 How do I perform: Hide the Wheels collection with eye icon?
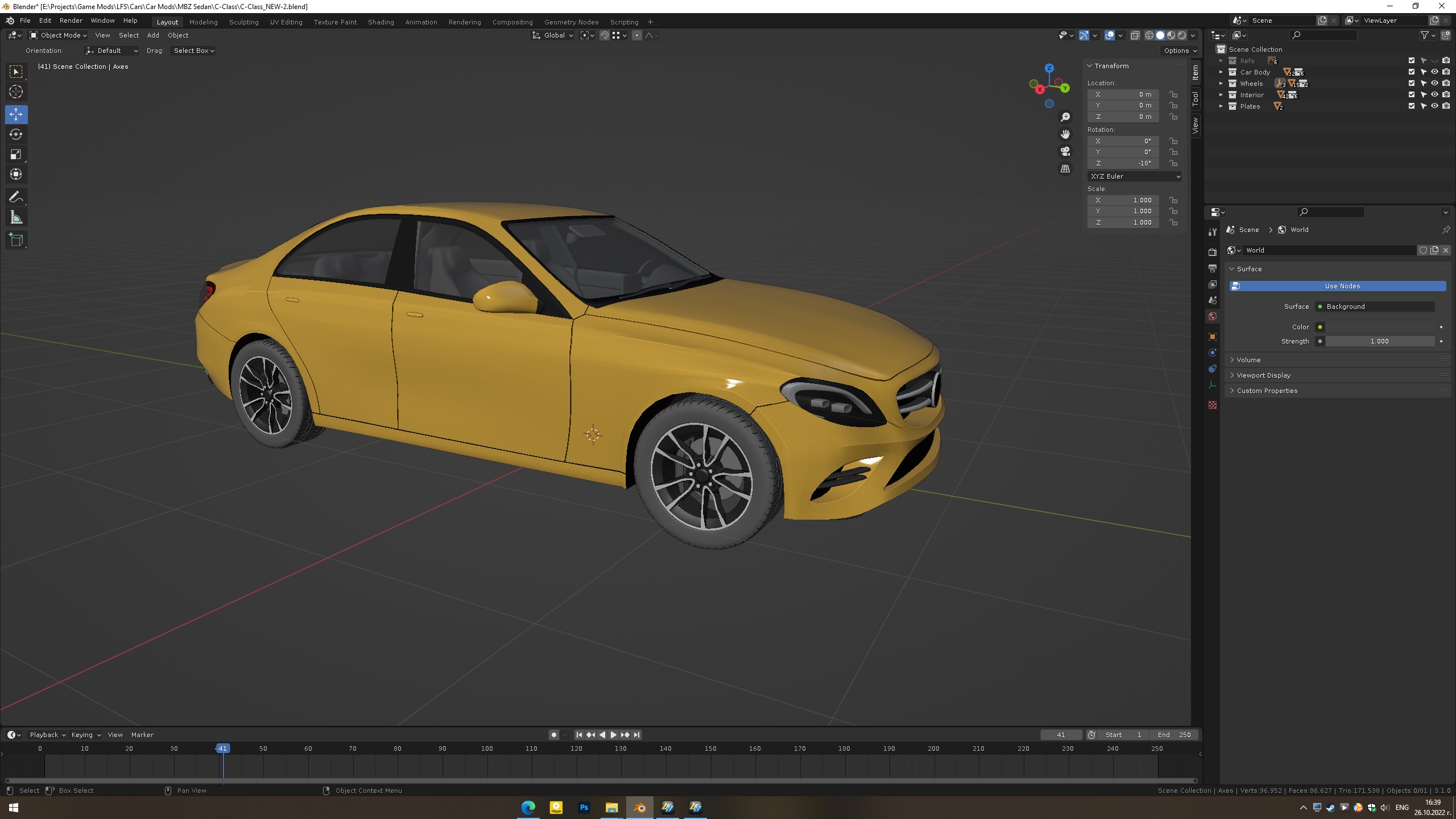tap(1434, 84)
